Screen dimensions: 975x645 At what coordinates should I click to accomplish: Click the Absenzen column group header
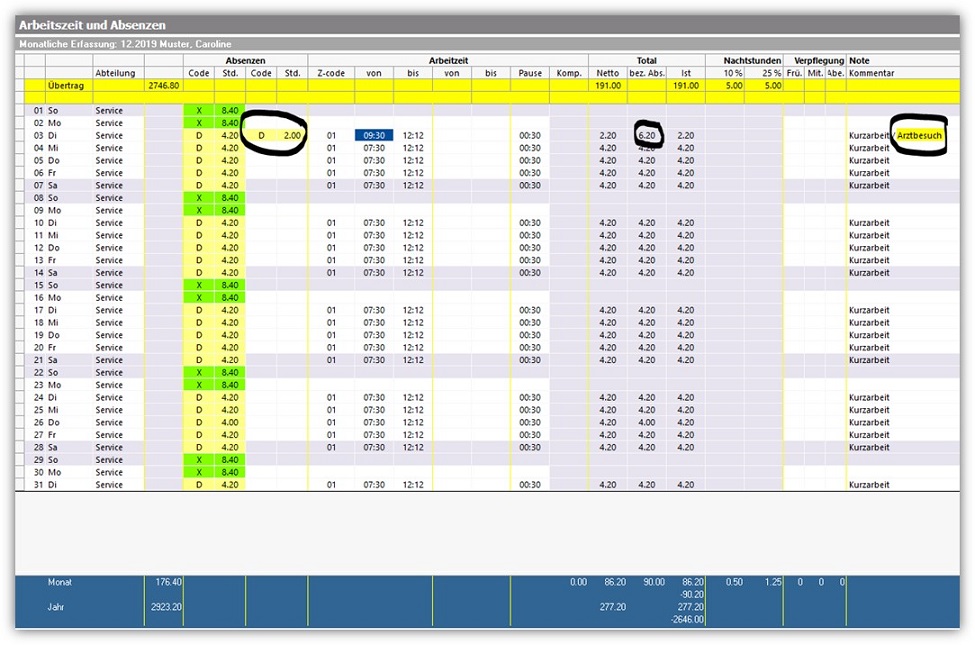[245, 61]
